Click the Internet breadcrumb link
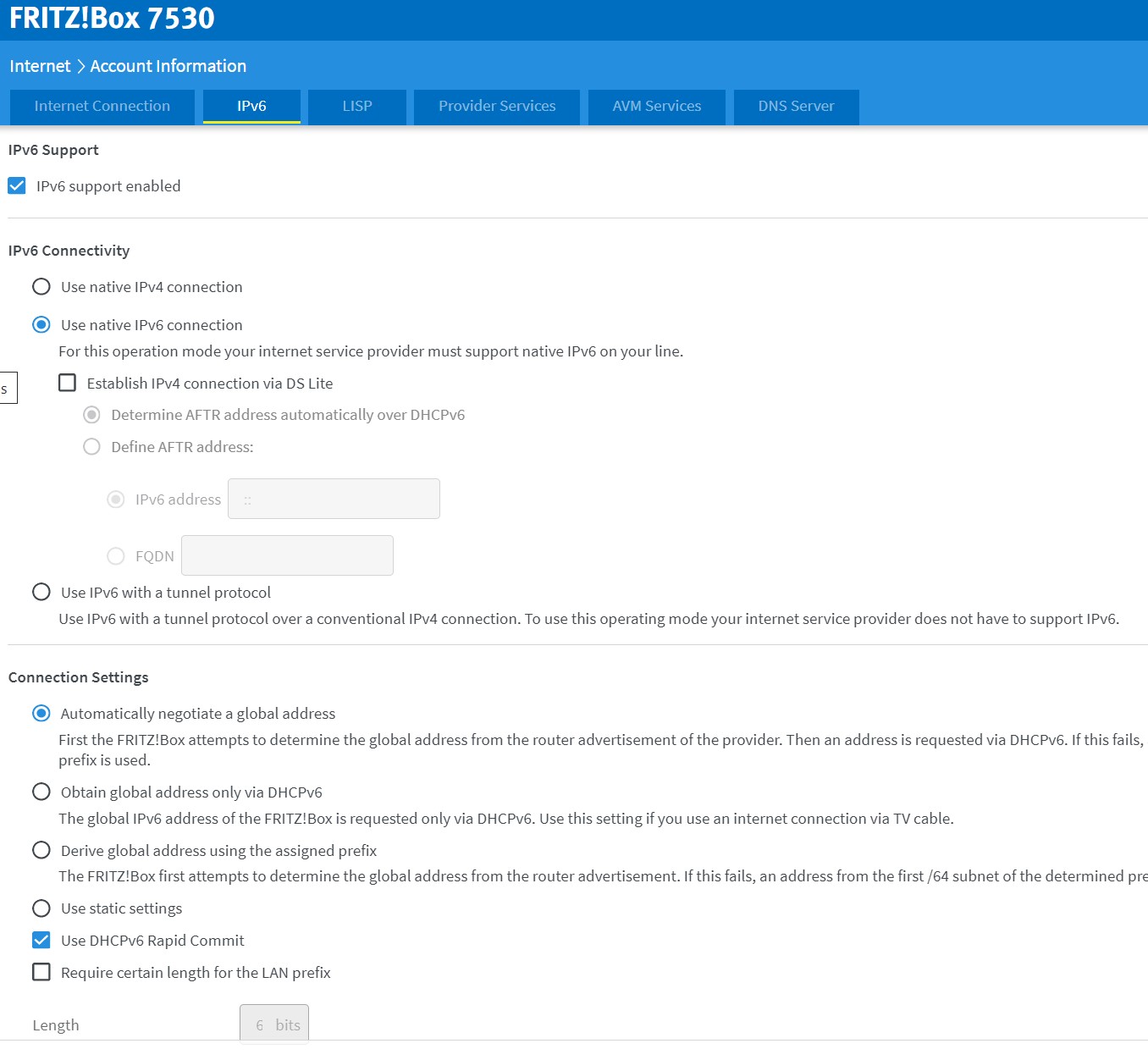 40,66
